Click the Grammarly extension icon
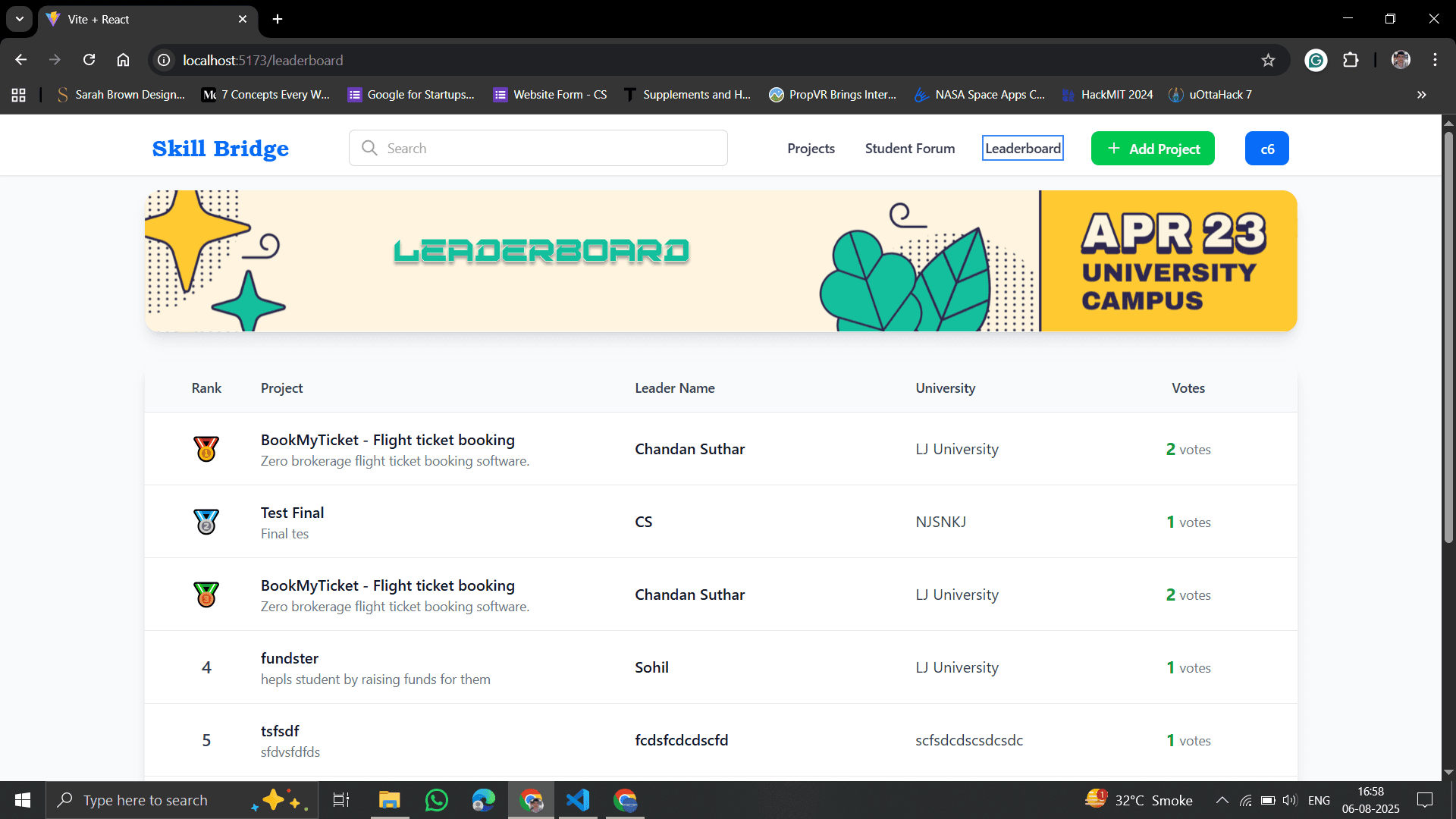The image size is (1456, 819). [1316, 60]
